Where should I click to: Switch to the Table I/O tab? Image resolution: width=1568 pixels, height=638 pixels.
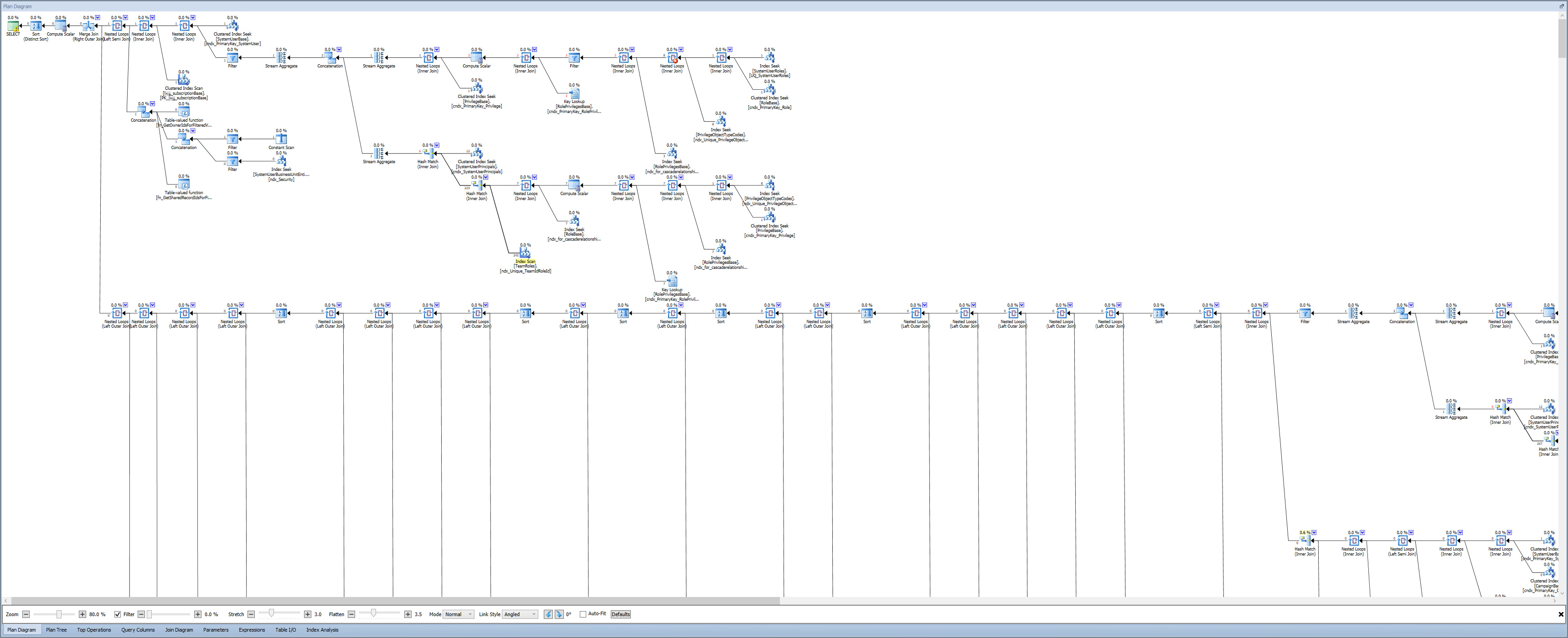tap(285, 630)
